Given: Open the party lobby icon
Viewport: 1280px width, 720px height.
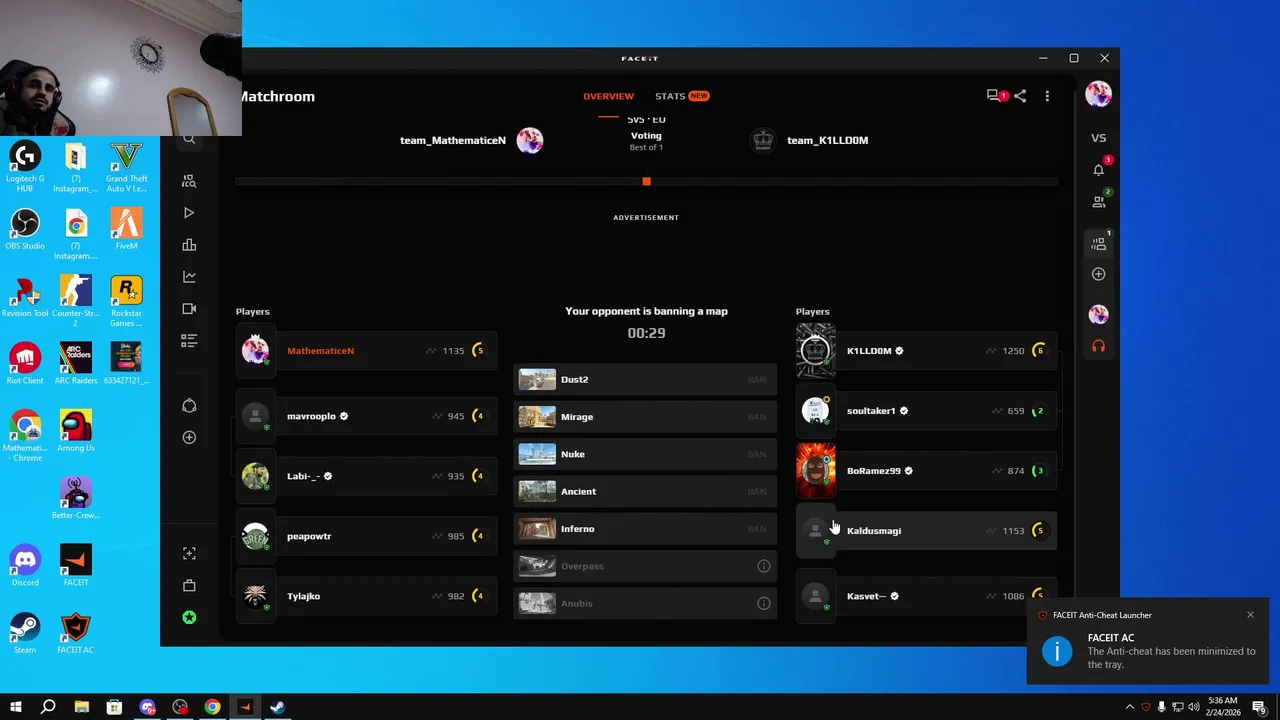Looking at the screenshot, I should pyautogui.click(x=1098, y=243).
